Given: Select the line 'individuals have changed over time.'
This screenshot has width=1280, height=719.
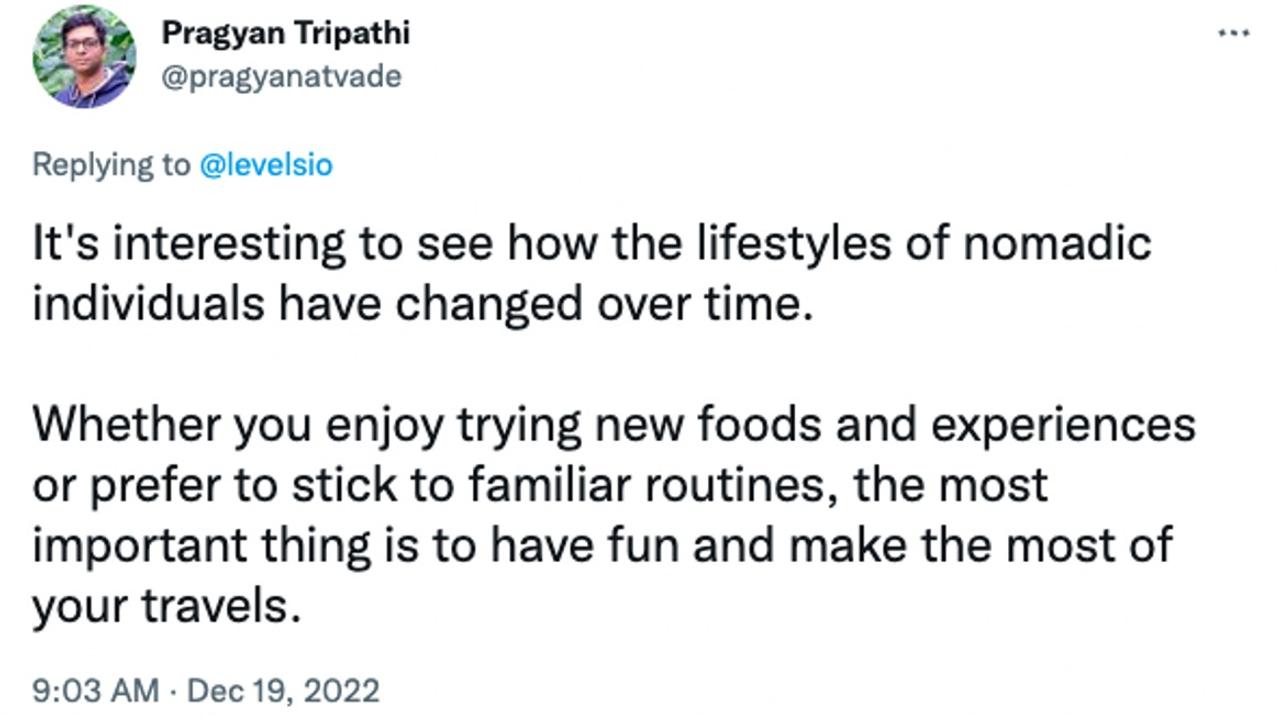Looking at the screenshot, I should click(418, 305).
